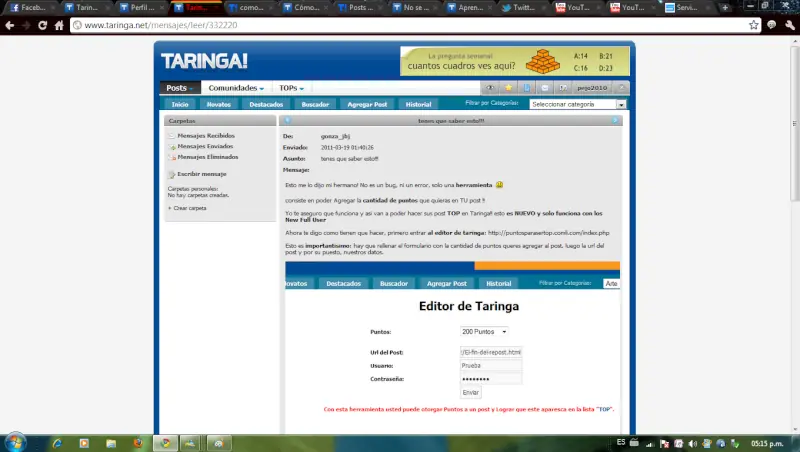Open the envelope messages icon in user bar

545,88
